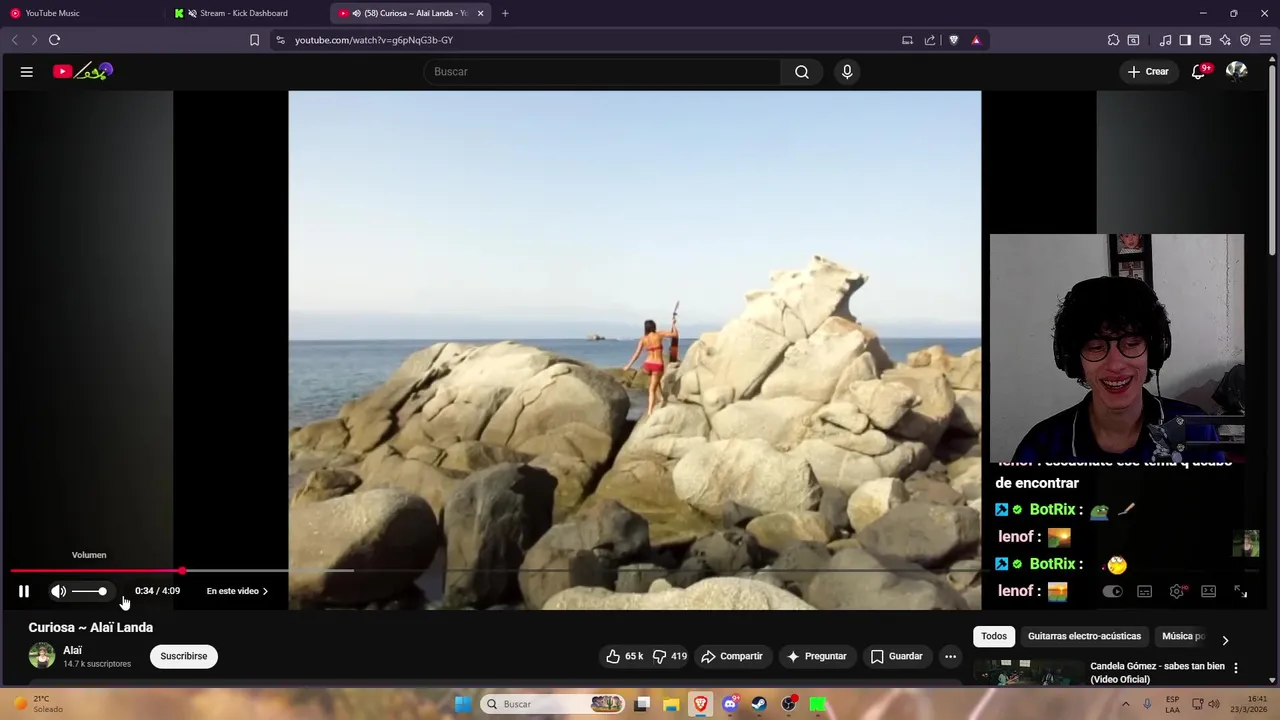Image resolution: width=1280 pixels, height=720 pixels.
Task: Toggle the browser sidebar panel
Action: coord(1185,40)
